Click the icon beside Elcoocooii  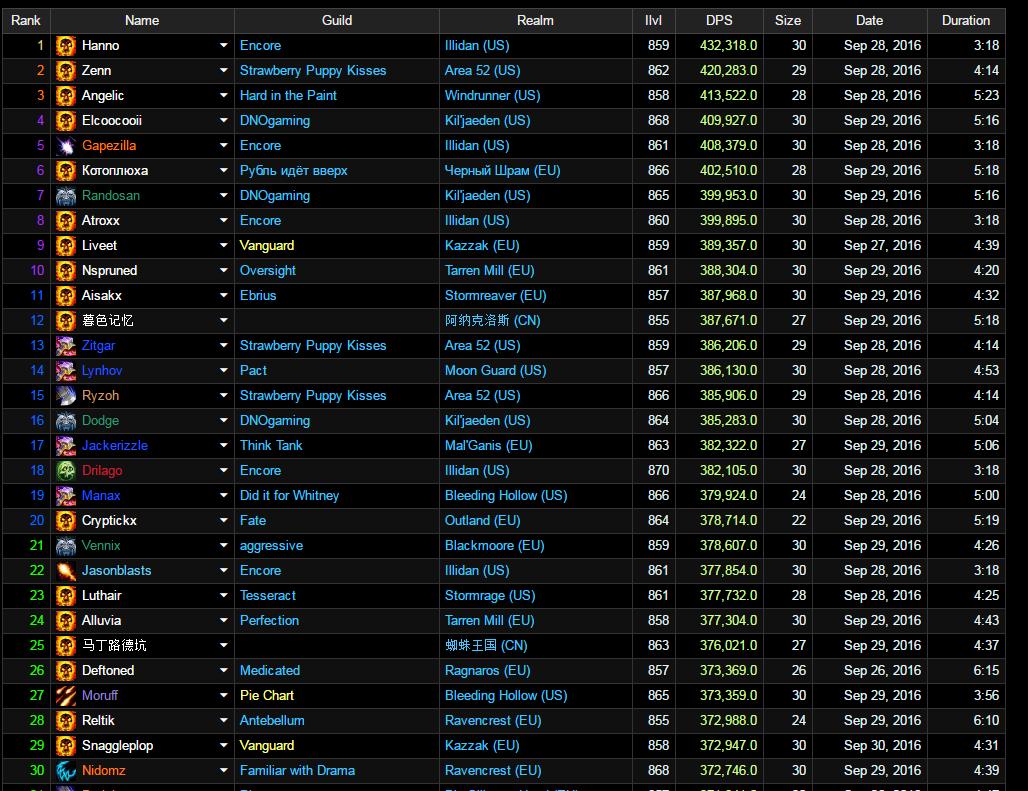click(66, 121)
